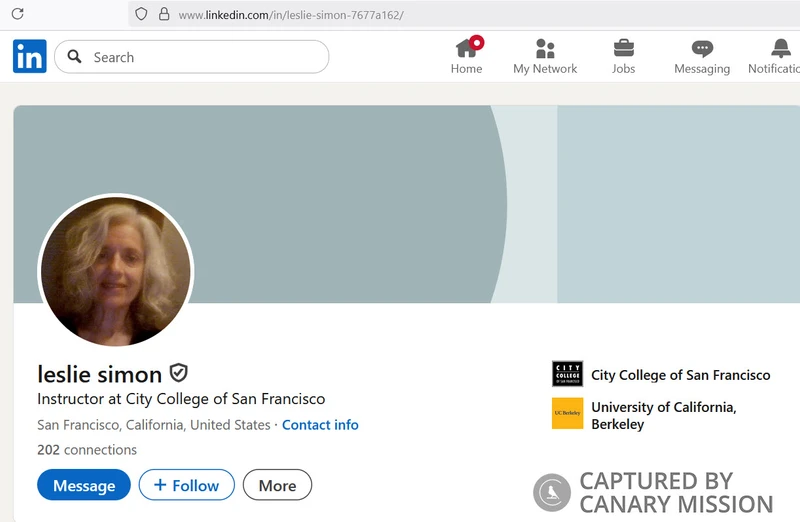Click the 202 connections text
The height and width of the screenshot is (522, 800).
(87, 450)
